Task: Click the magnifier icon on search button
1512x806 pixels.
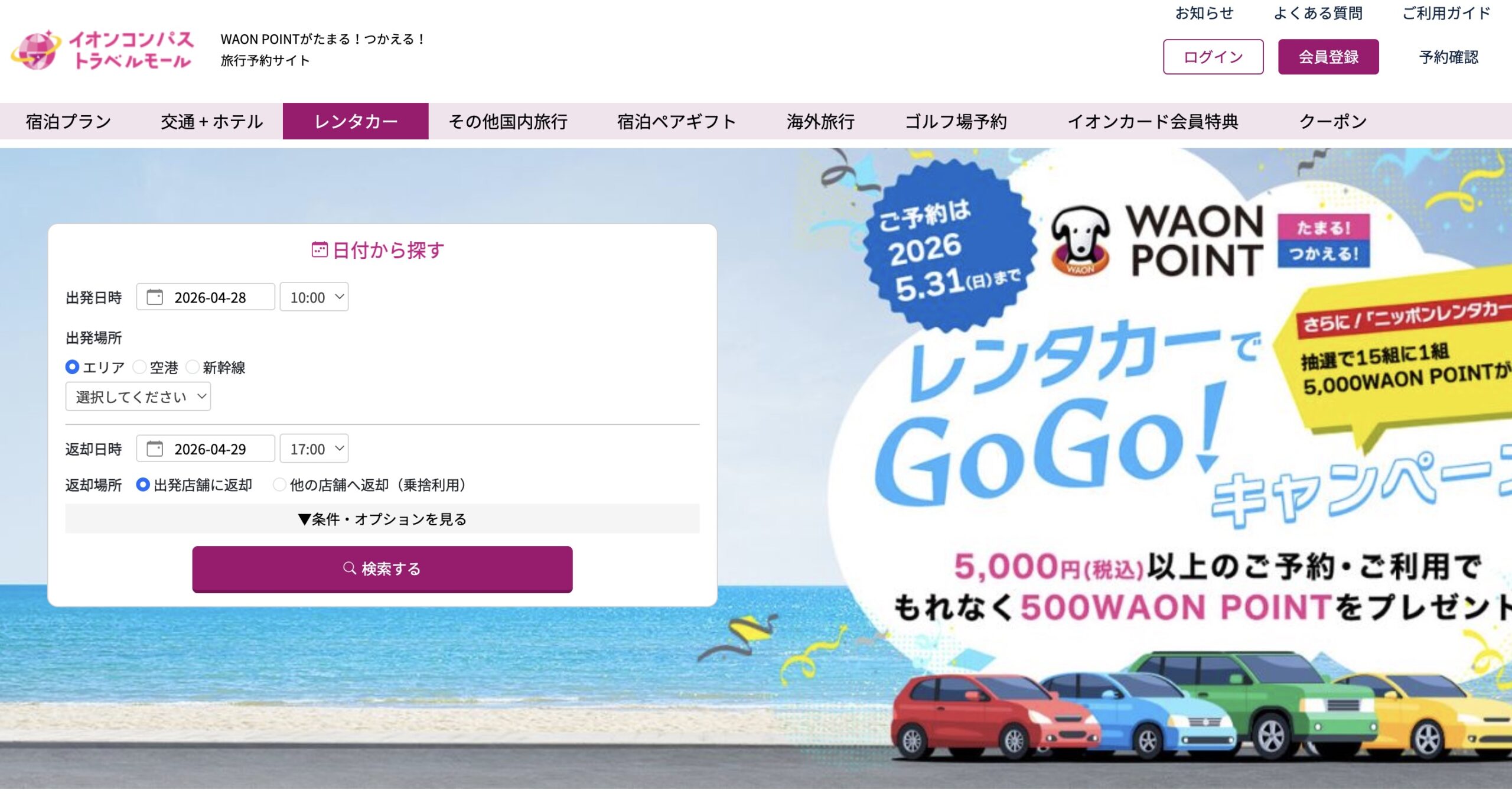Action: pos(350,568)
